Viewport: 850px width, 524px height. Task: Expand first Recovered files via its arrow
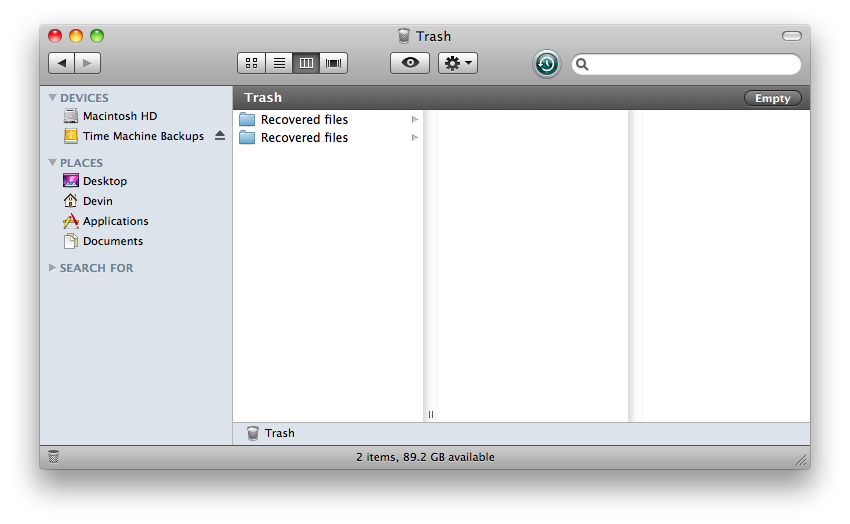pyautogui.click(x=415, y=119)
